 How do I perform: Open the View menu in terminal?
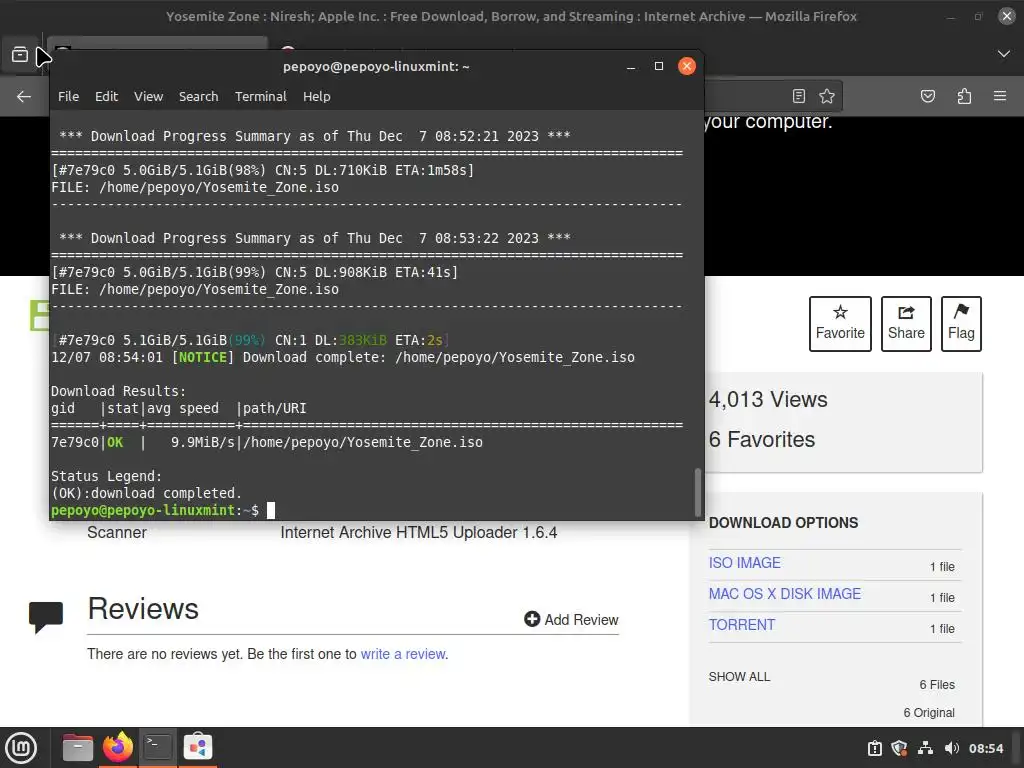tap(148, 97)
